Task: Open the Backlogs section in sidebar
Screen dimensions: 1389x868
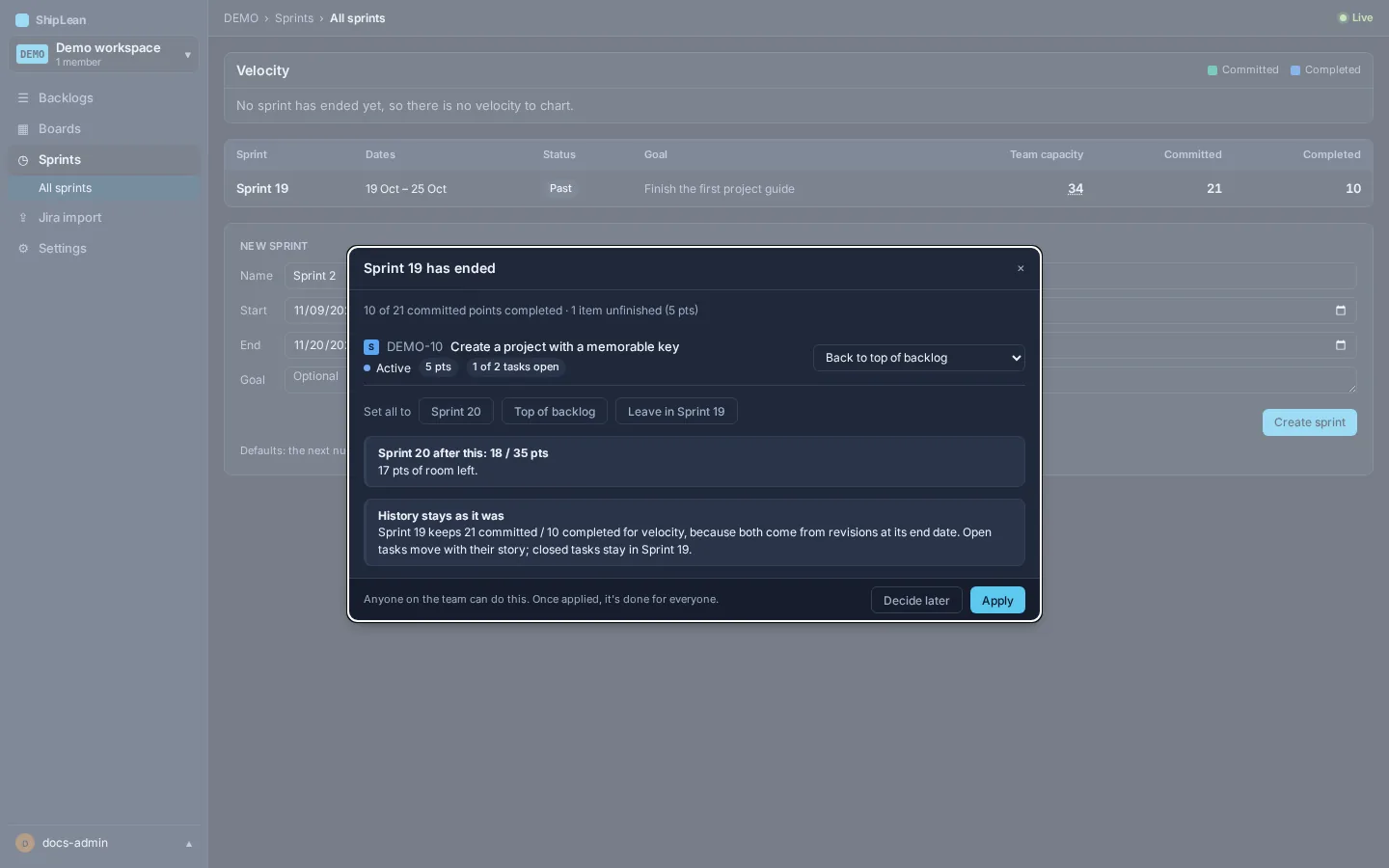Action: click(x=104, y=98)
